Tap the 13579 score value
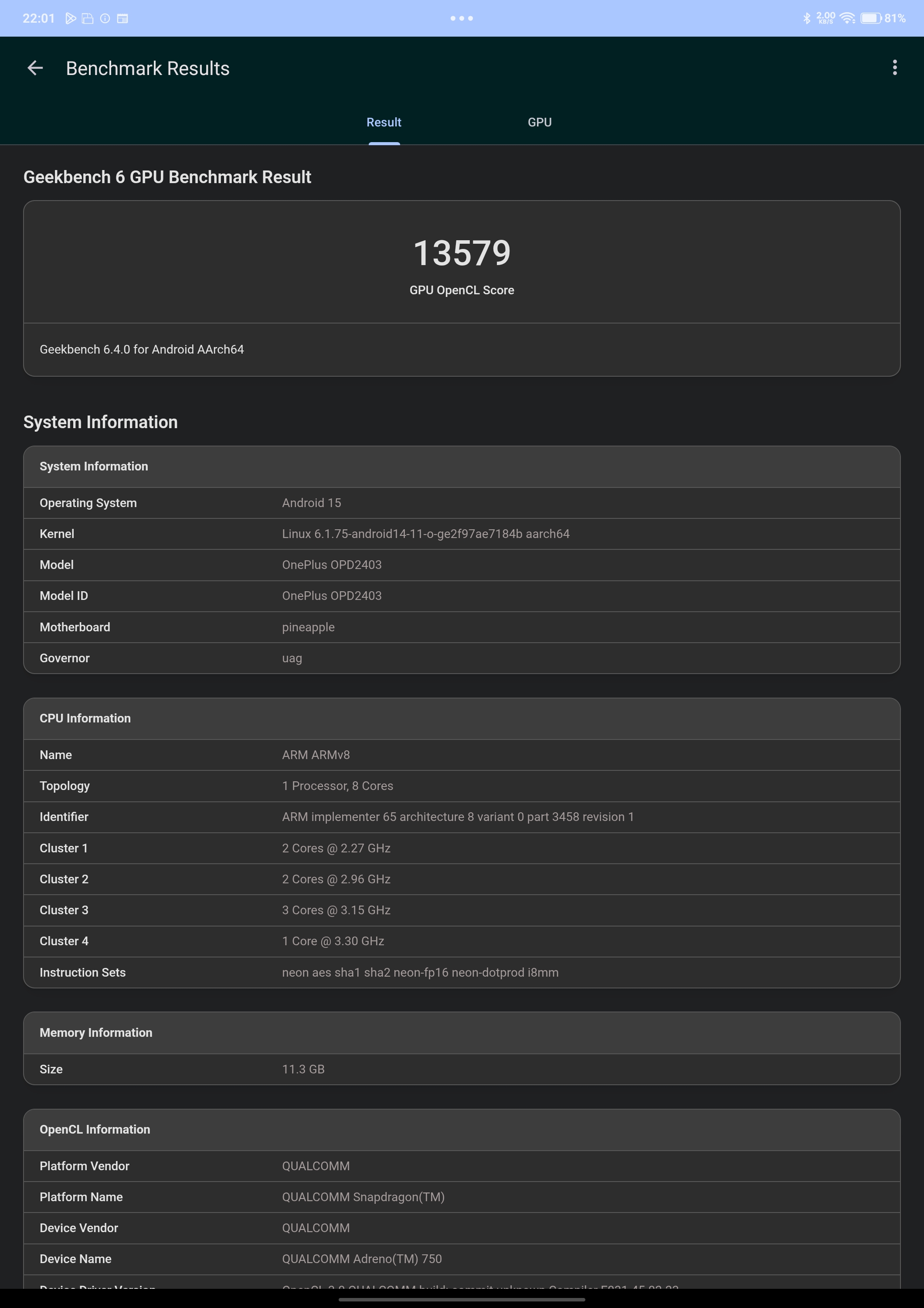The height and width of the screenshot is (1308, 924). point(462,253)
